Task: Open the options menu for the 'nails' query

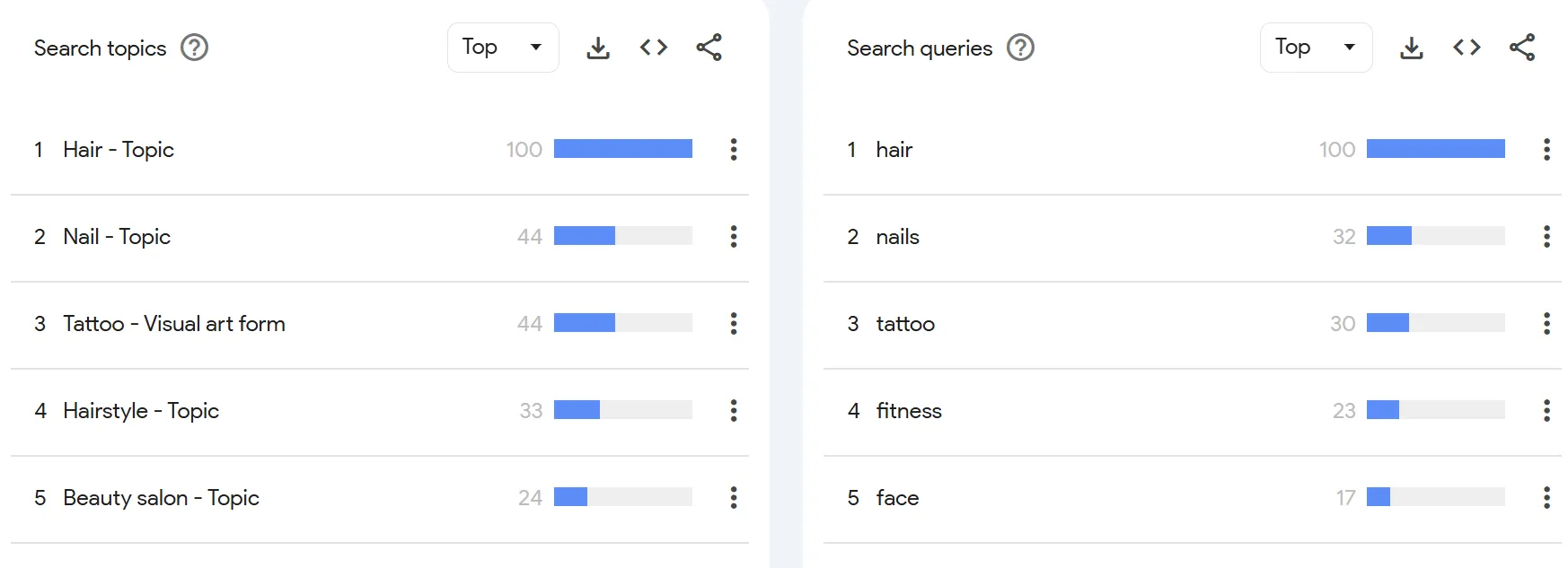Action: pos(1546,236)
